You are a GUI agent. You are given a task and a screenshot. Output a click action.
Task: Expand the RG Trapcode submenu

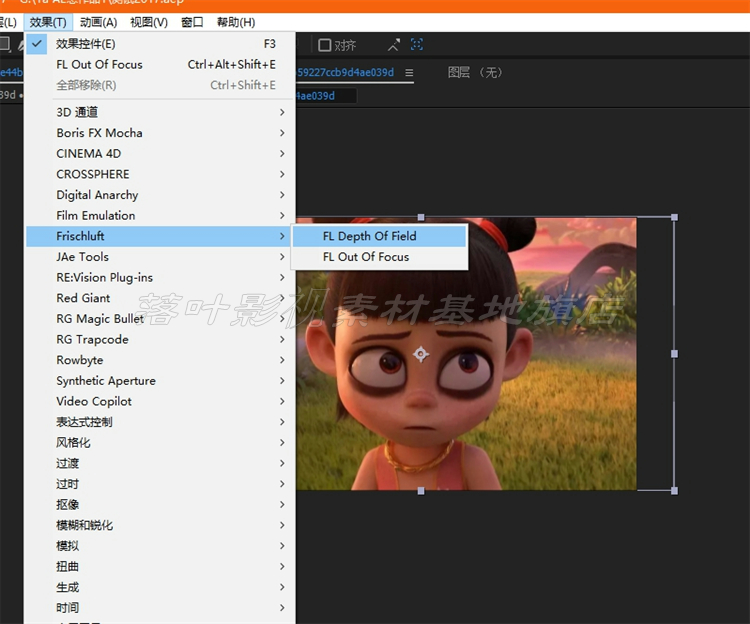160,339
